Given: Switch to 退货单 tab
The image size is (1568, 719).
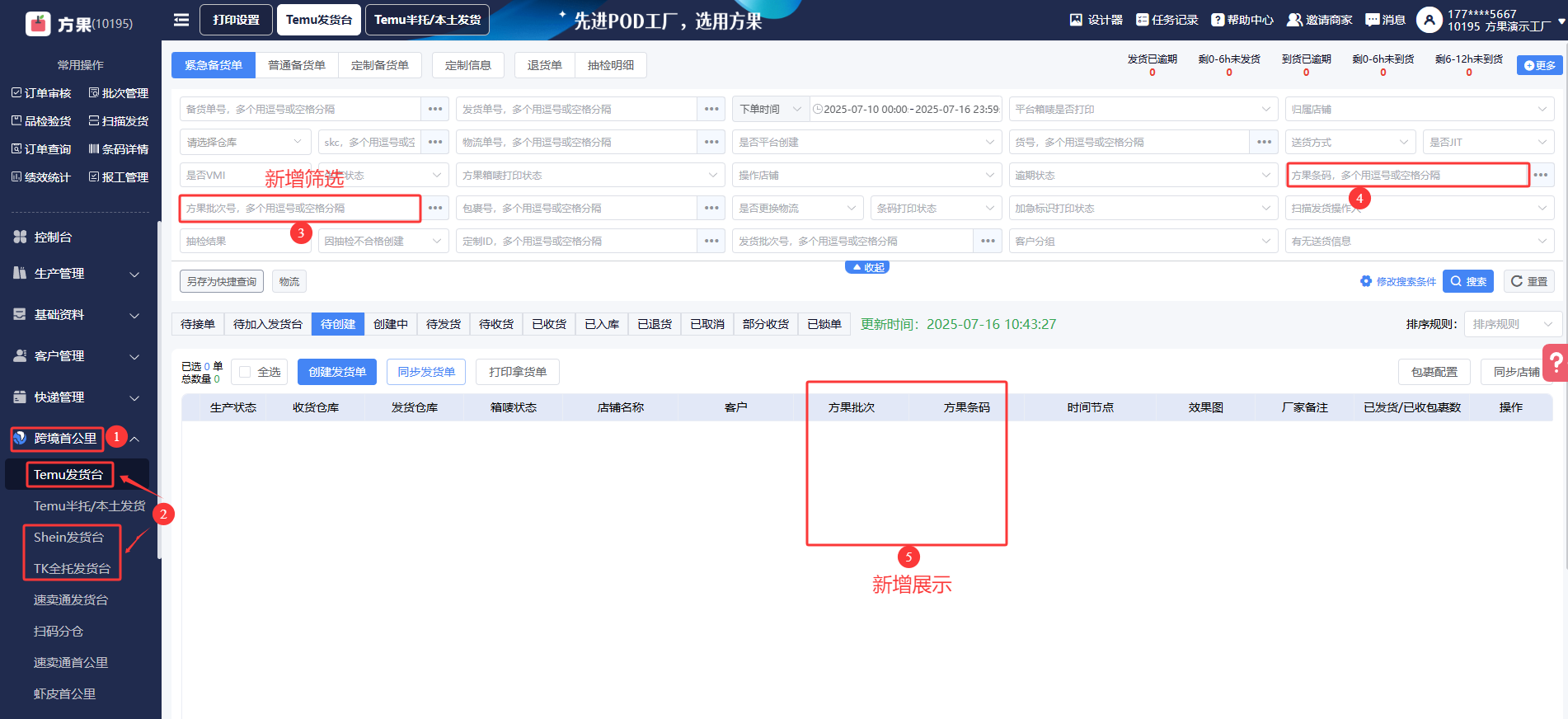Looking at the screenshot, I should pos(545,65).
